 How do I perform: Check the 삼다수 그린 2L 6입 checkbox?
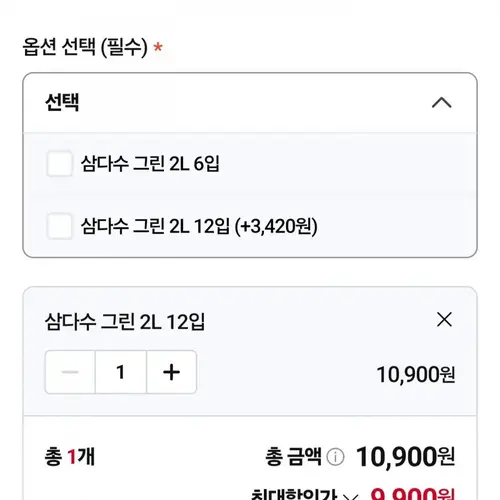click(59, 164)
